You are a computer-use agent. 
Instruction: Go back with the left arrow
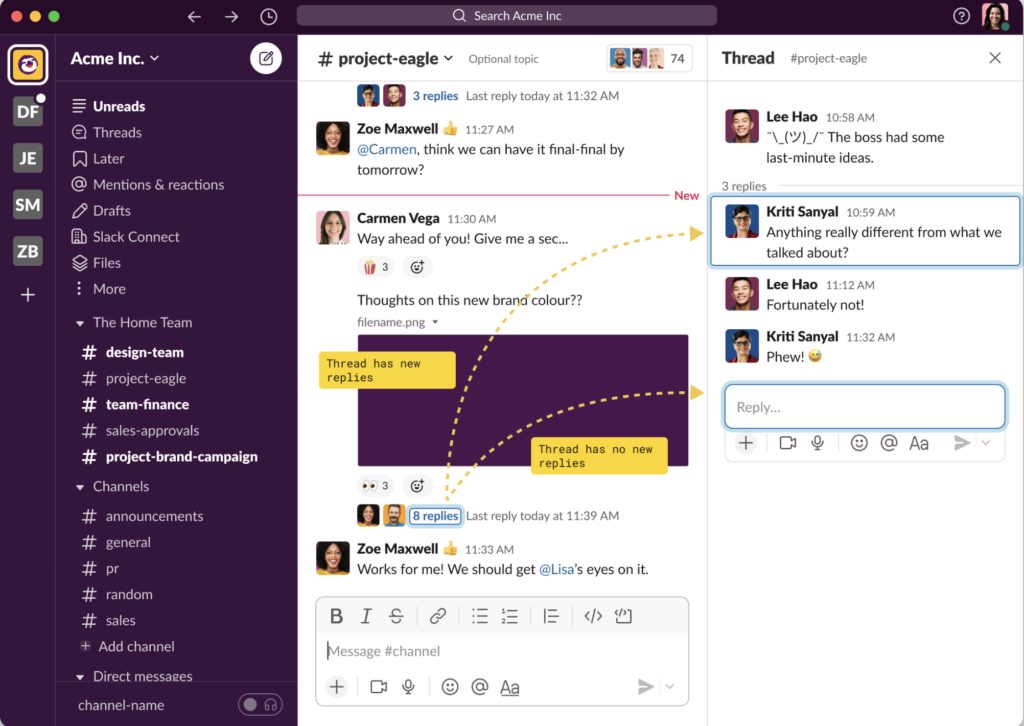pyautogui.click(x=194, y=16)
